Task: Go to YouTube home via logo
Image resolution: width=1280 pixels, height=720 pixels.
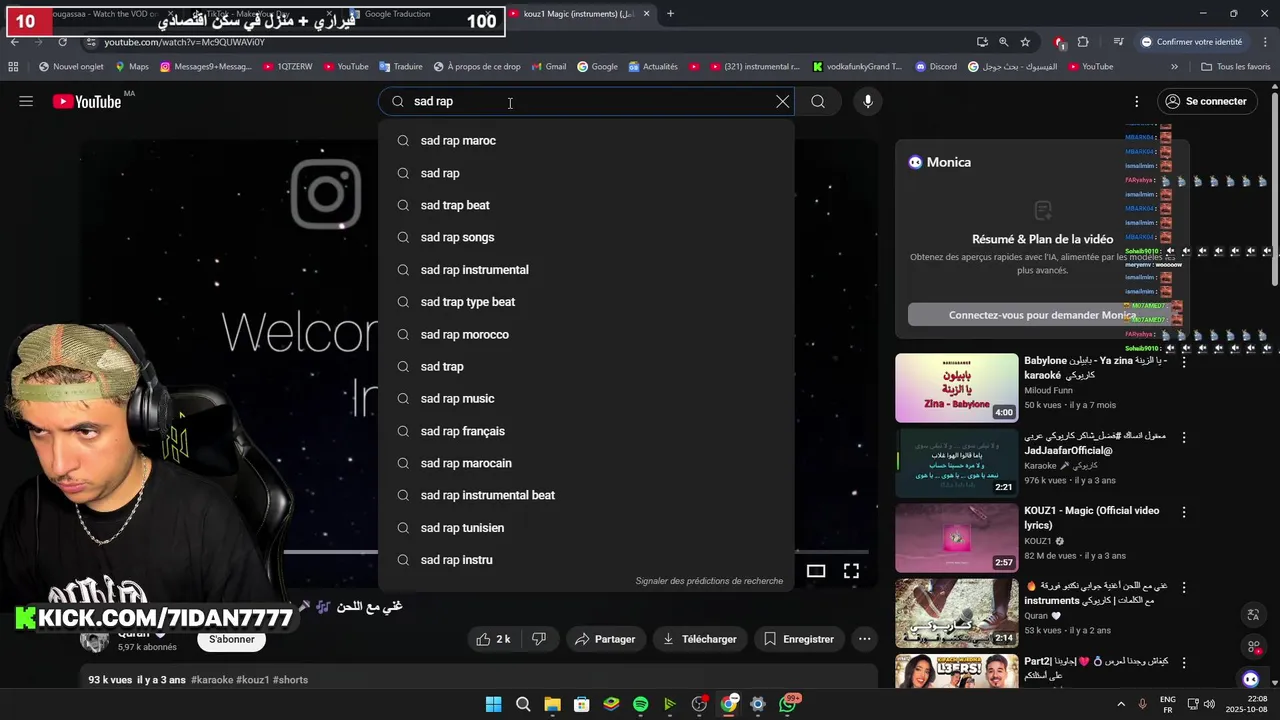Action: click(x=87, y=101)
